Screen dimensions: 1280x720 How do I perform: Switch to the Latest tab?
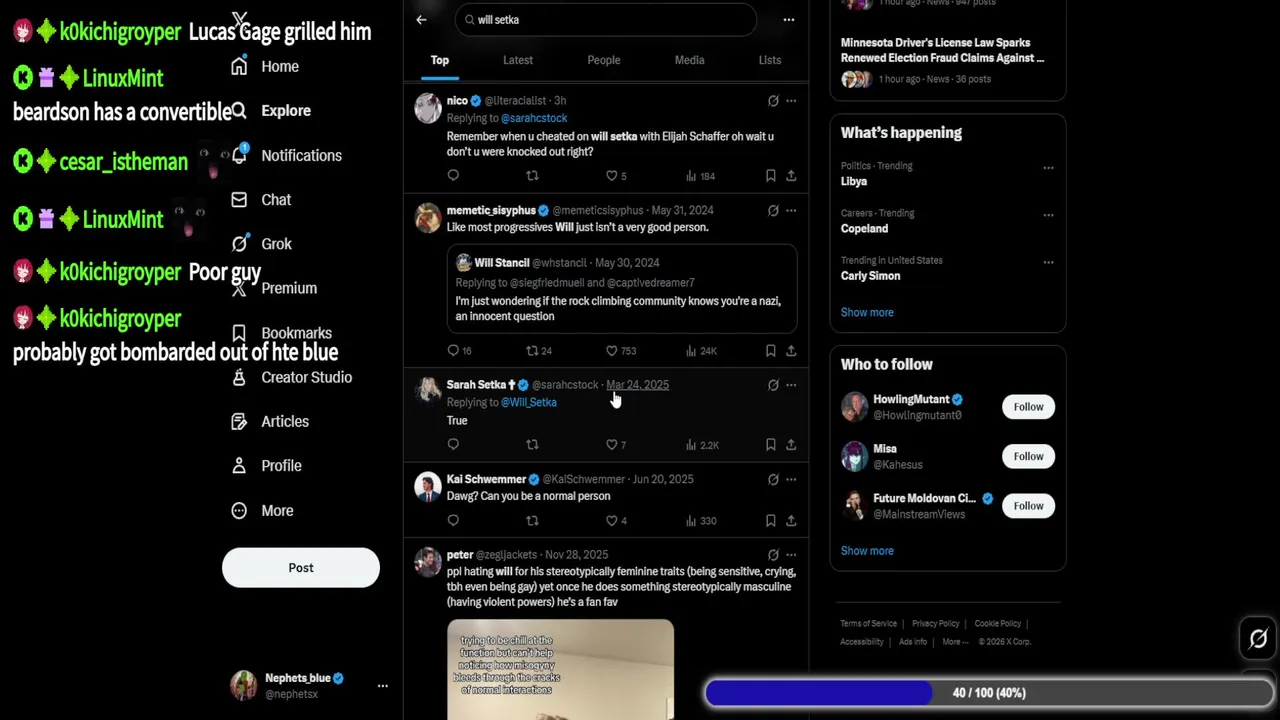pos(518,60)
